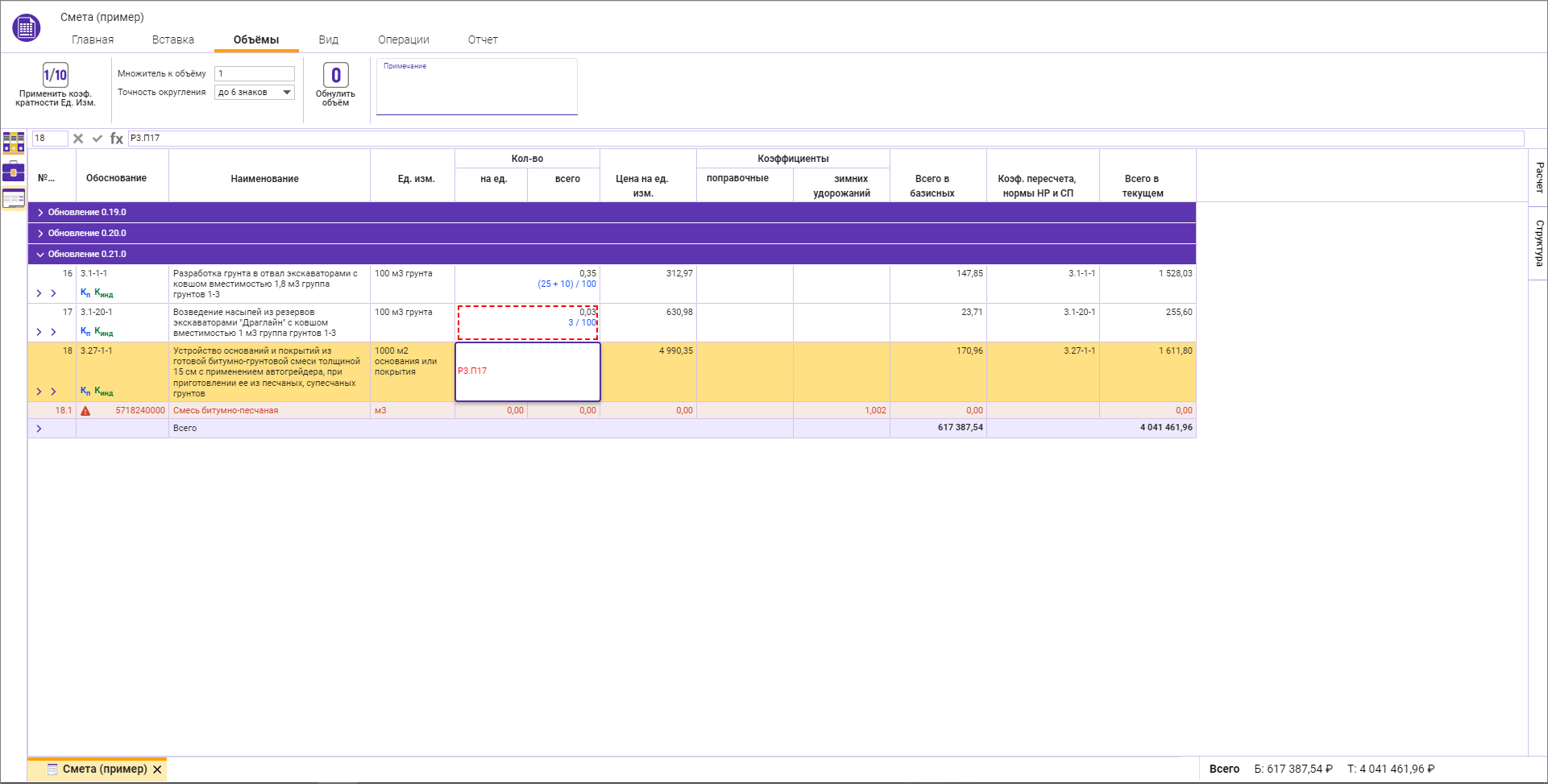Click the purple application logo icon
The height and width of the screenshot is (784, 1548).
point(26,28)
